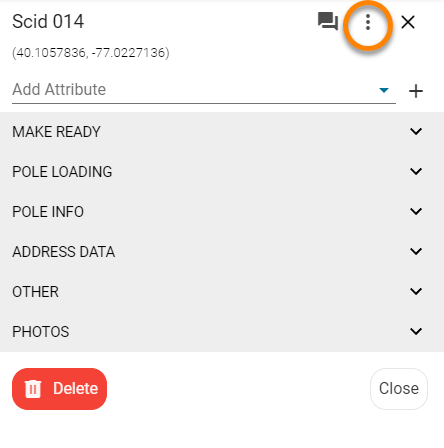
Task: Open the Add Attribute dropdown arrow
Action: pyautogui.click(x=384, y=90)
